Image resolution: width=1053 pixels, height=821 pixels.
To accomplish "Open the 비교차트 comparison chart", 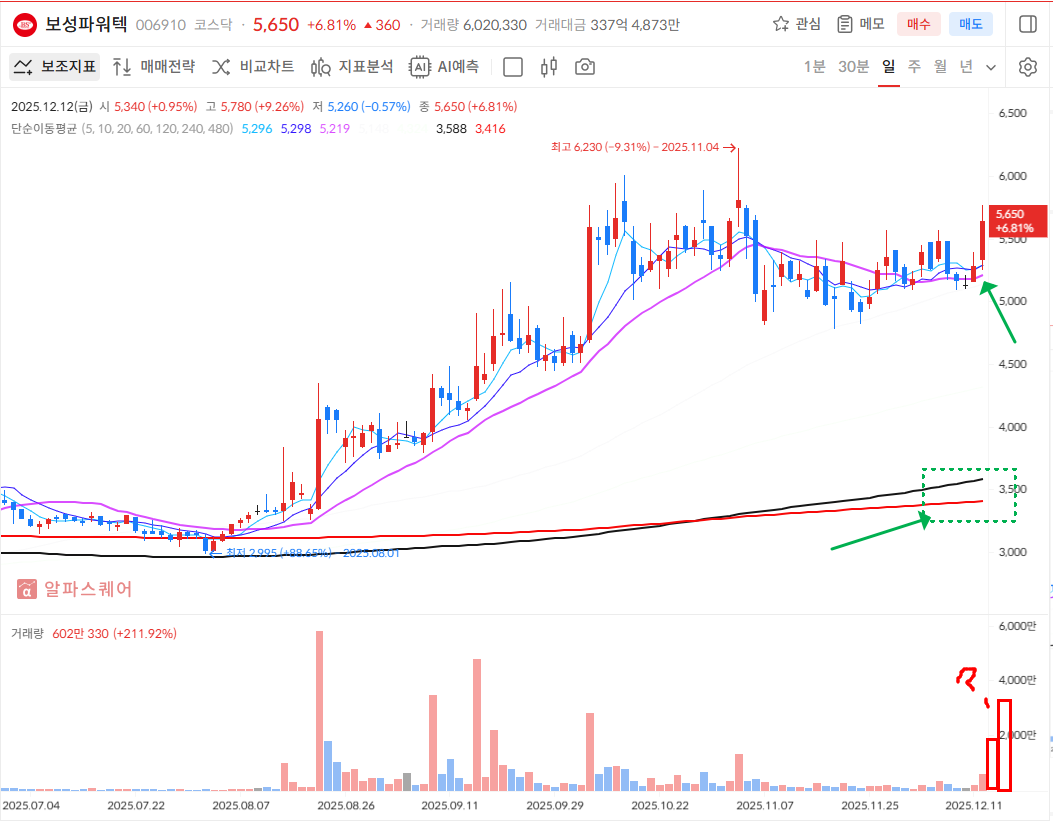I will coord(252,67).
